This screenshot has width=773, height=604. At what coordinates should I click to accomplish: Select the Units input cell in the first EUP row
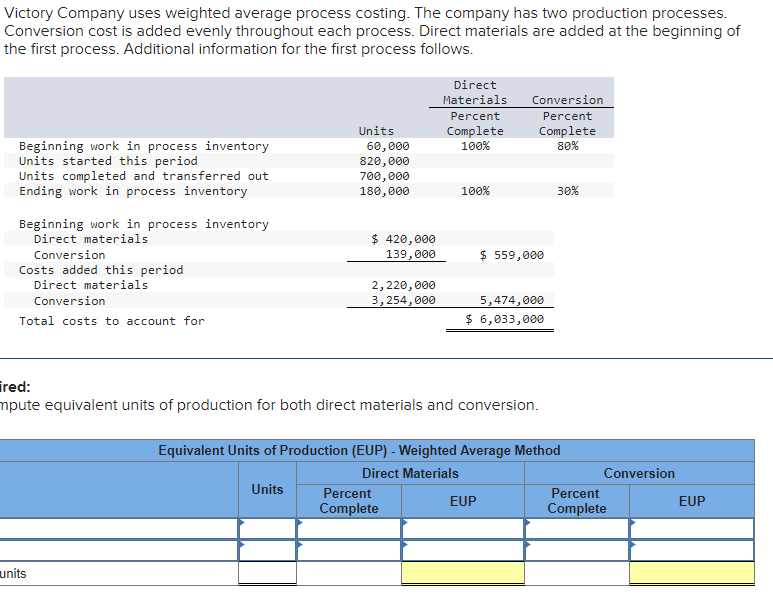268,529
